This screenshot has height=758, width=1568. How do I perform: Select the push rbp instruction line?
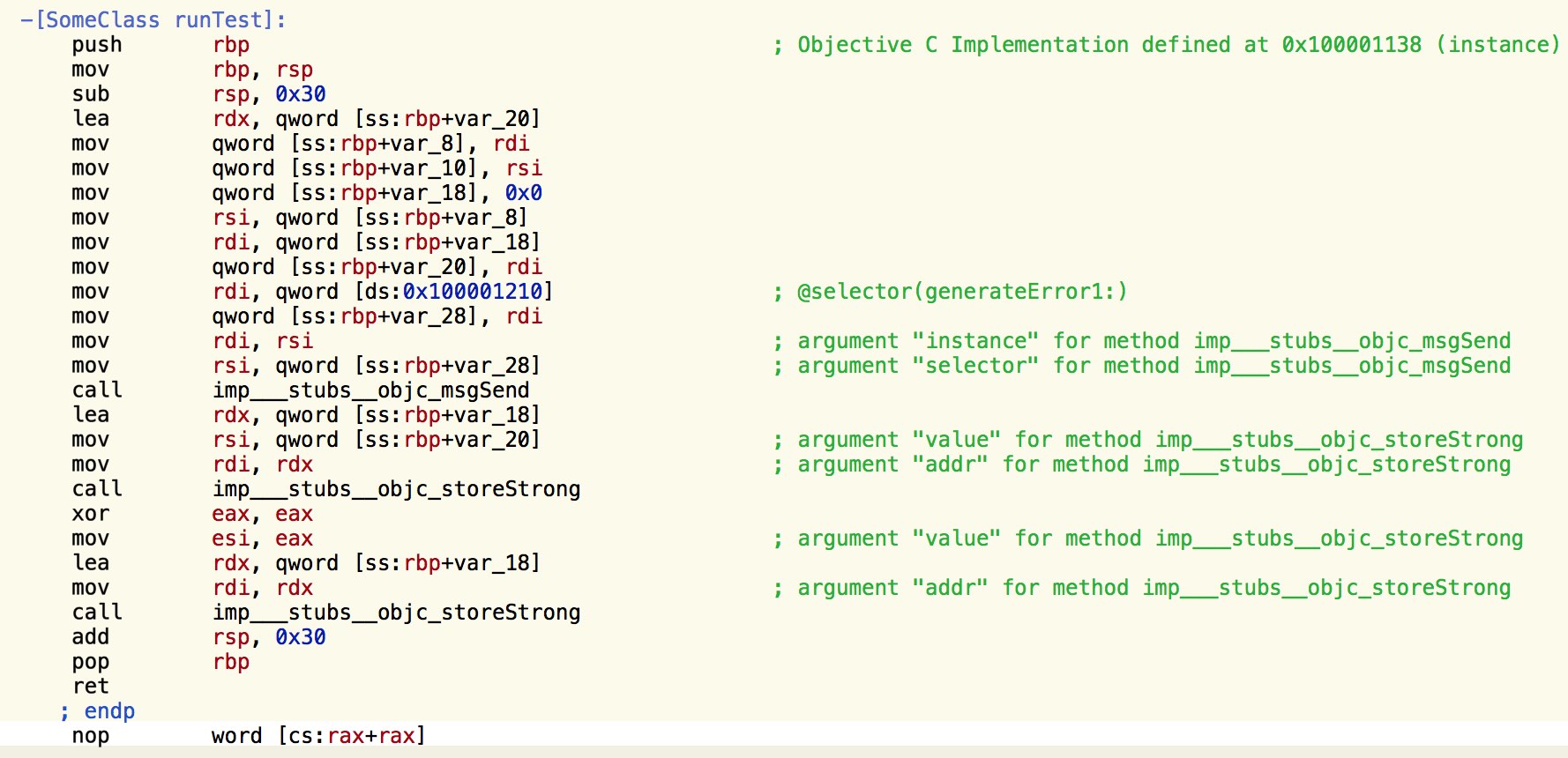[161, 45]
